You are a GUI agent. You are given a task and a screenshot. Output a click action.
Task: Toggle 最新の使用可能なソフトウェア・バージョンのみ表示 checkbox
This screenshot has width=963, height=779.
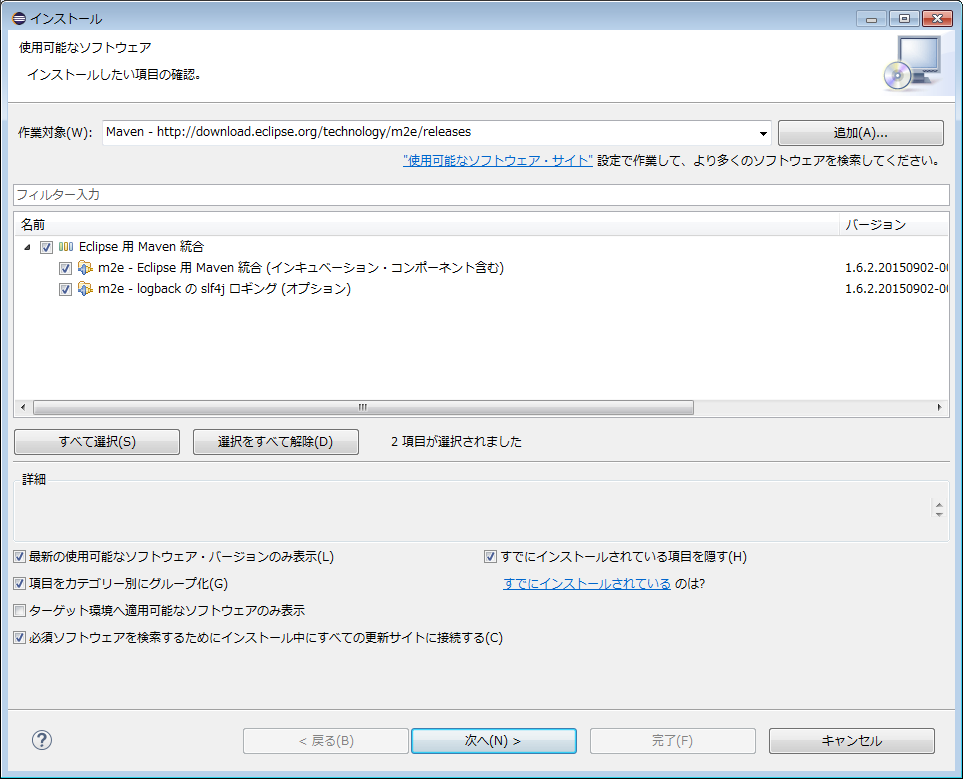coord(20,557)
